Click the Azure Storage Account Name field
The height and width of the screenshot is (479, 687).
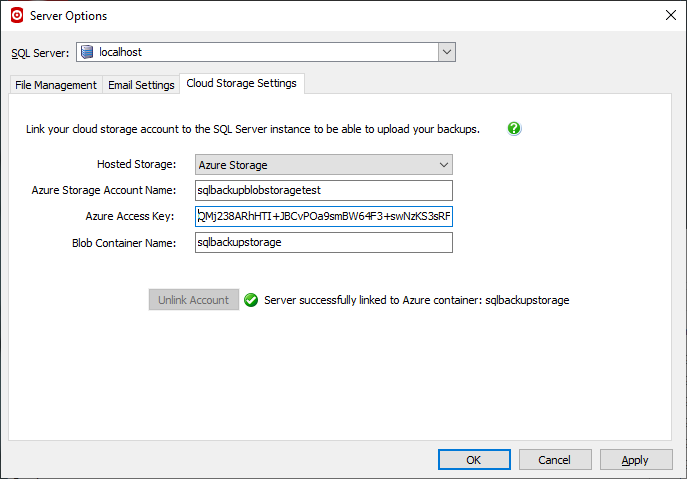[323, 190]
